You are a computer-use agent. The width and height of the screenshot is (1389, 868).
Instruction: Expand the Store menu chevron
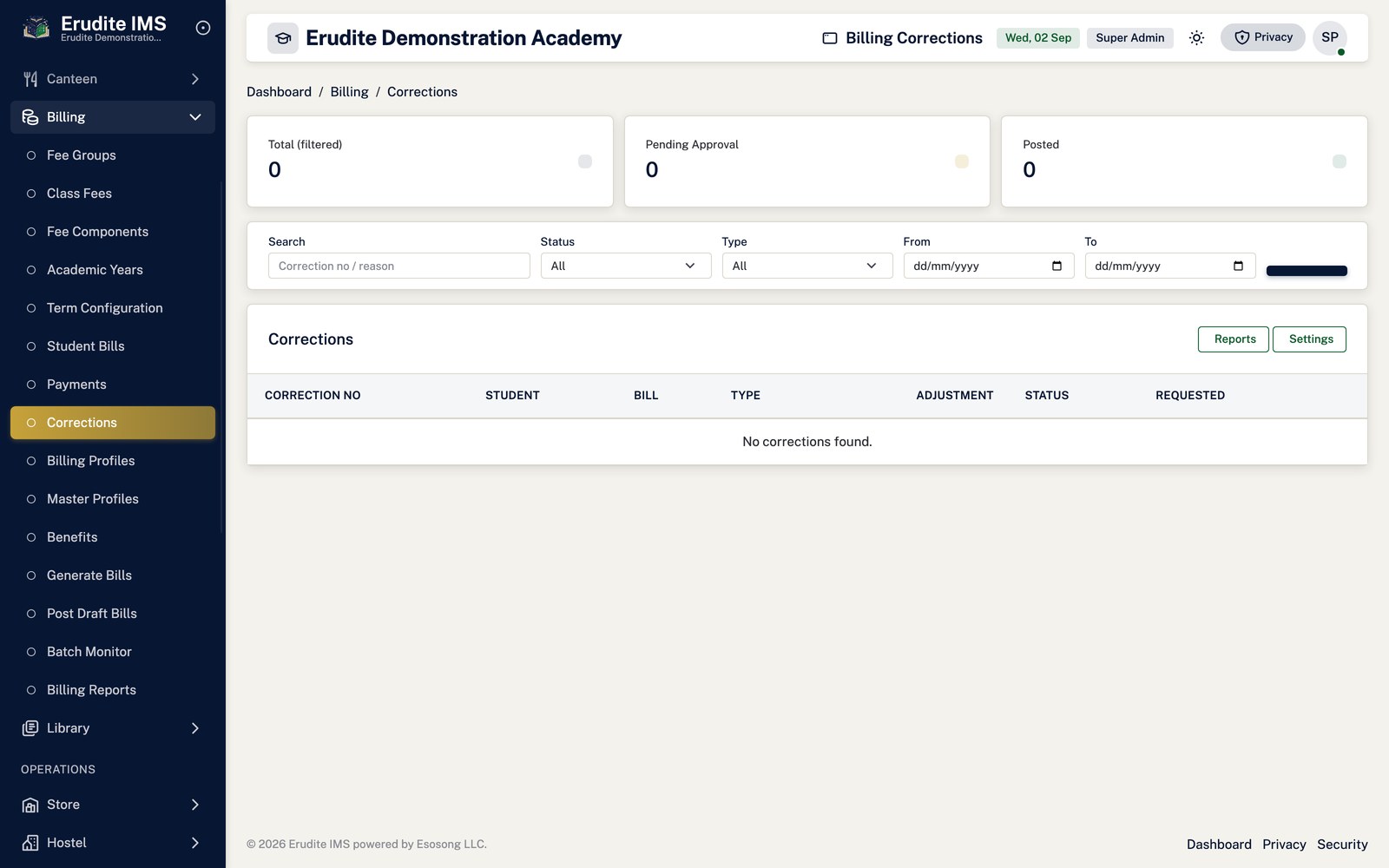pyautogui.click(x=195, y=805)
